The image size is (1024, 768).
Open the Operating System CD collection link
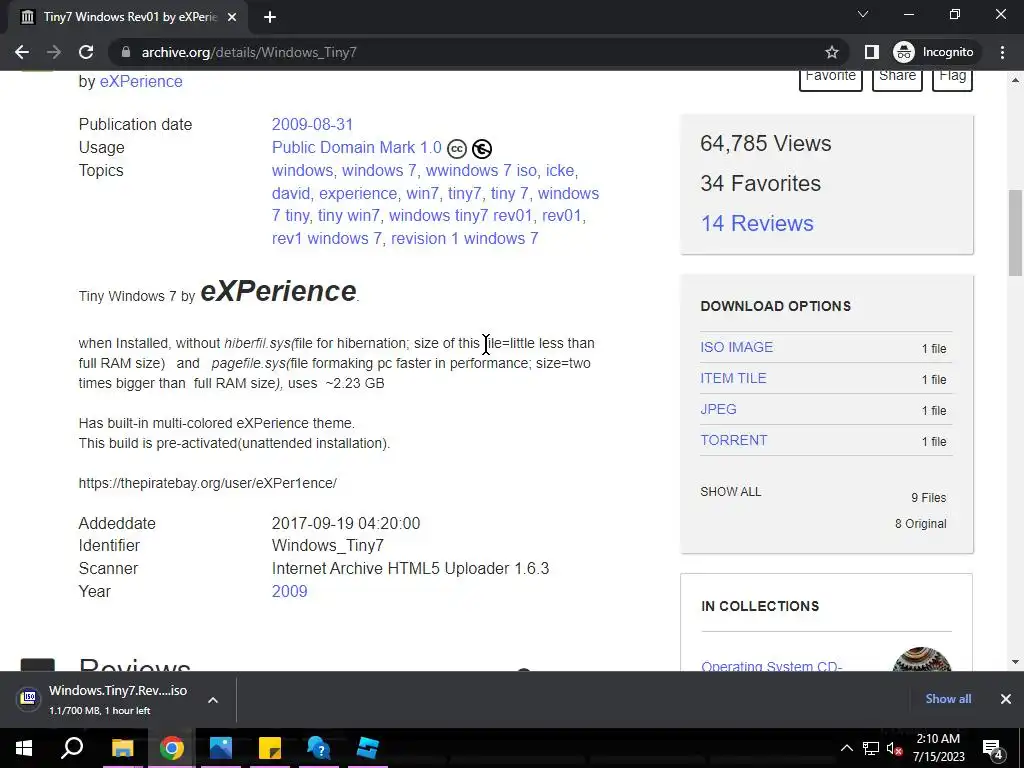(771, 665)
